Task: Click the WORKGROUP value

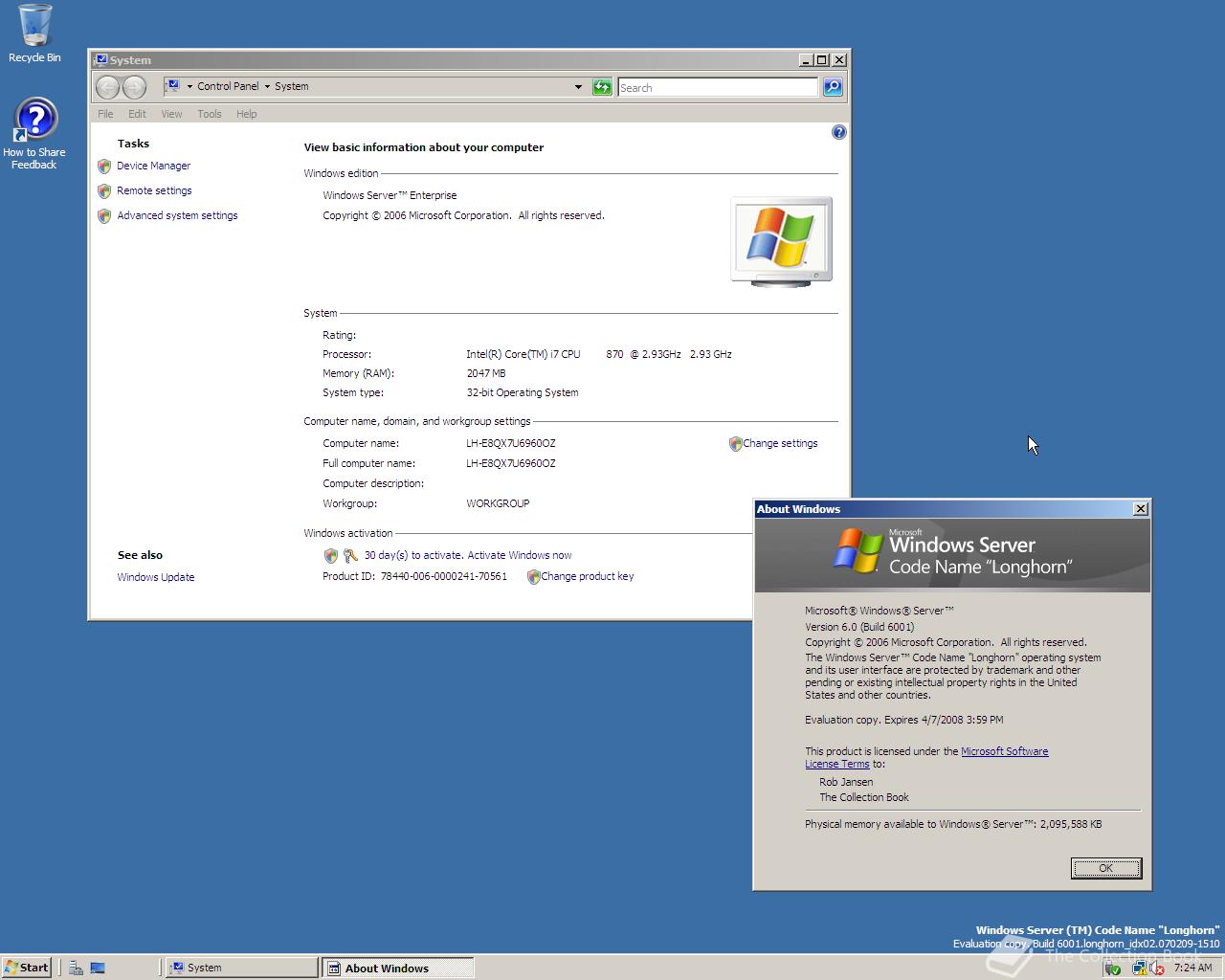Action: coord(498,503)
